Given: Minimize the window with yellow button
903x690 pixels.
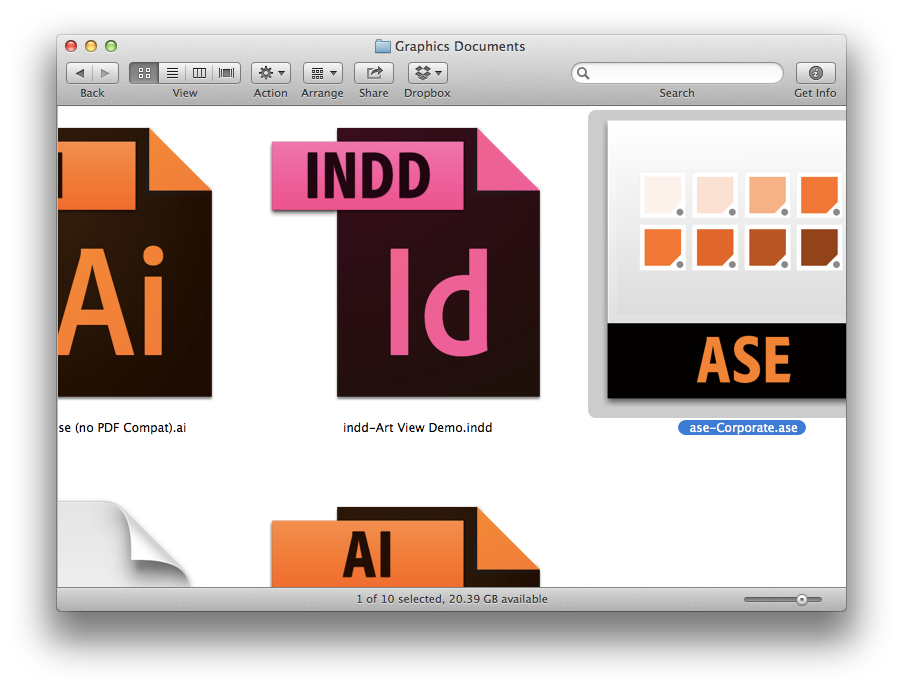Looking at the screenshot, I should point(91,46).
